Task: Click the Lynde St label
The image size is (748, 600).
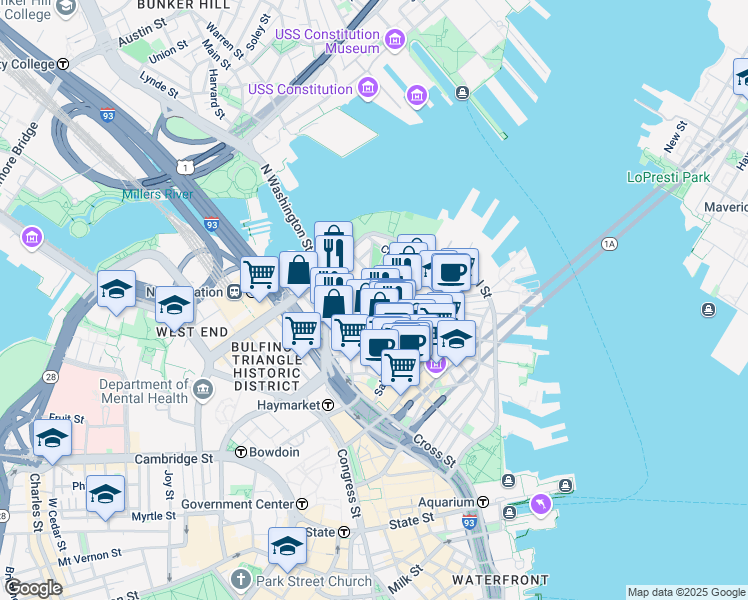Action: pyautogui.click(x=159, y=84)
